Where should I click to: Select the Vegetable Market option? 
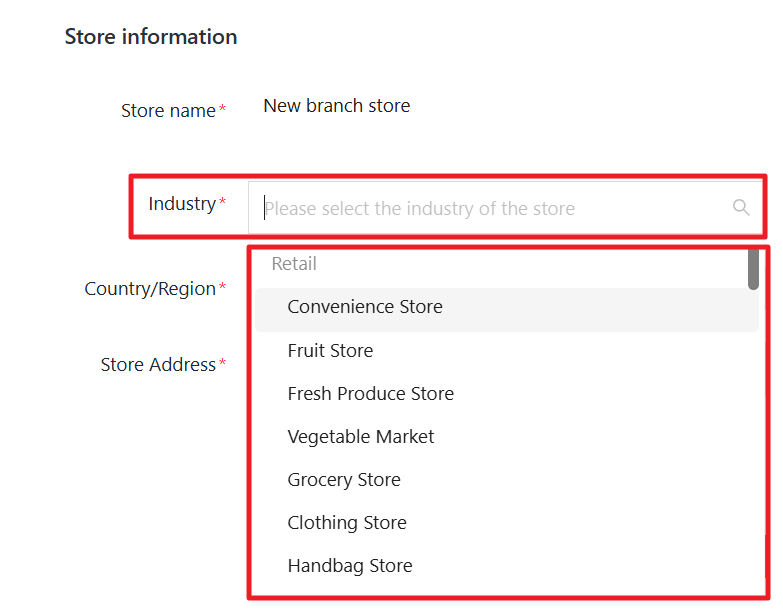click(x=361, y=437)
